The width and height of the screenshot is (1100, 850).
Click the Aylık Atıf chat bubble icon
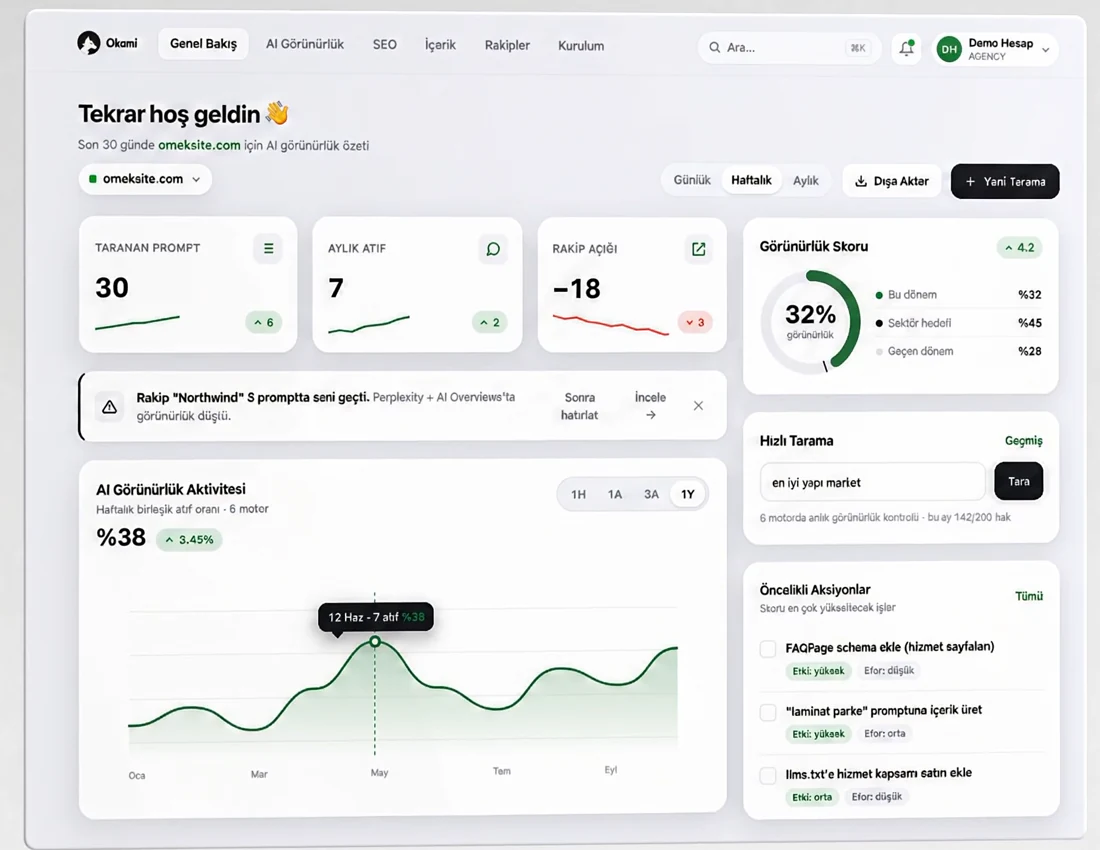[x=493, y=249]
